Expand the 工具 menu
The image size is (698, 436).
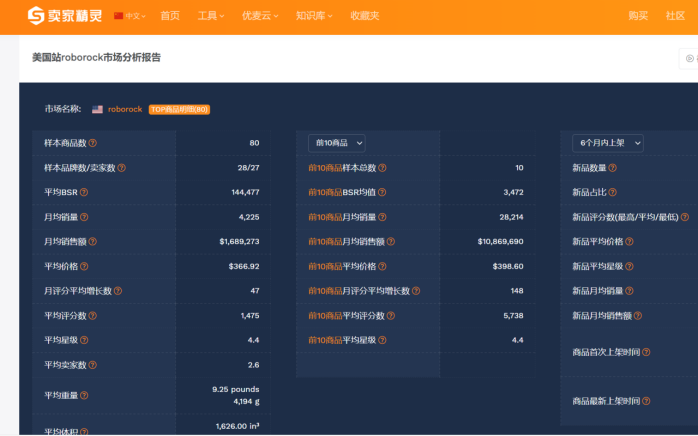(x=210, y=16)
